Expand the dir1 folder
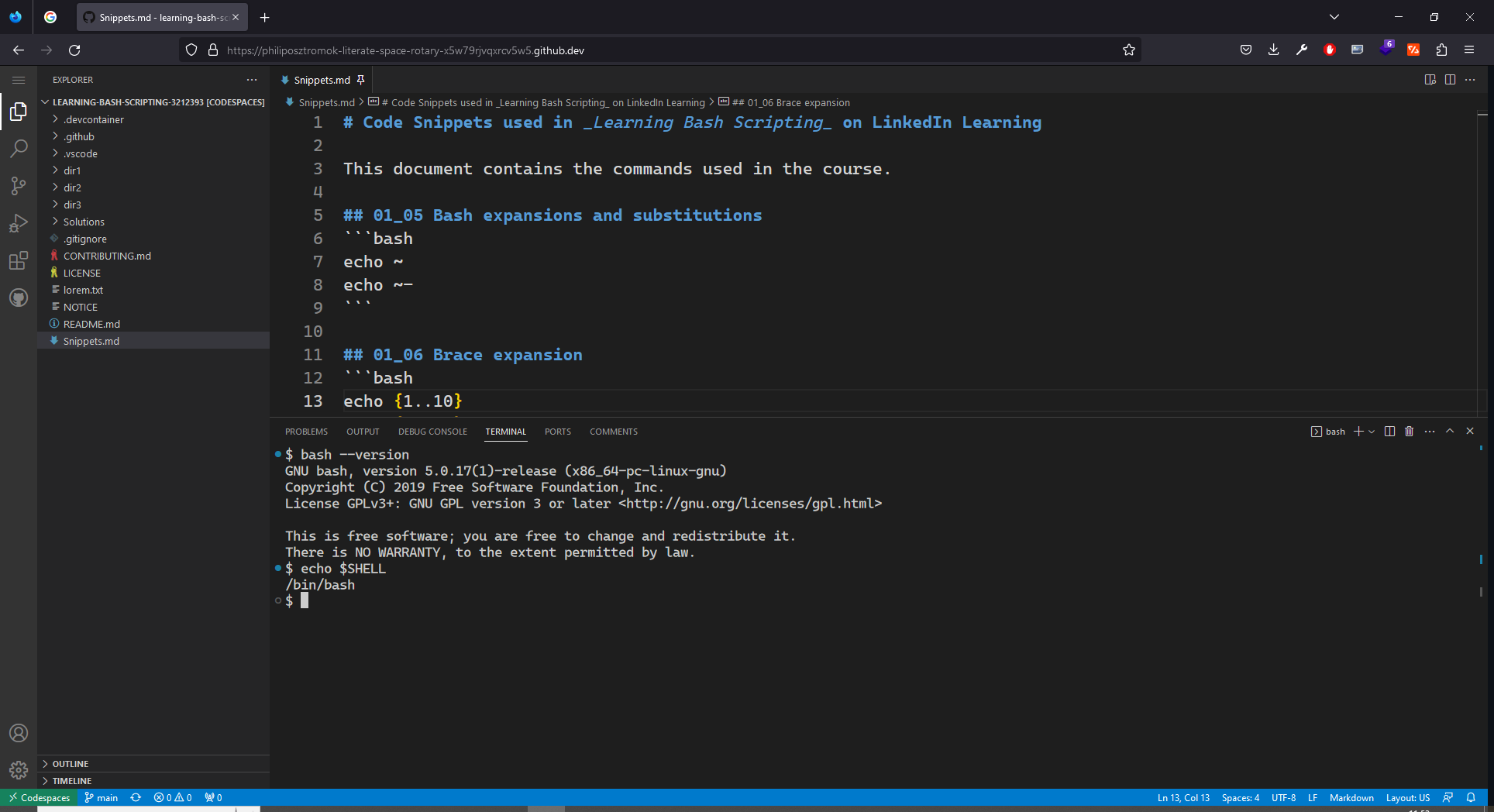 click(153, 170)
